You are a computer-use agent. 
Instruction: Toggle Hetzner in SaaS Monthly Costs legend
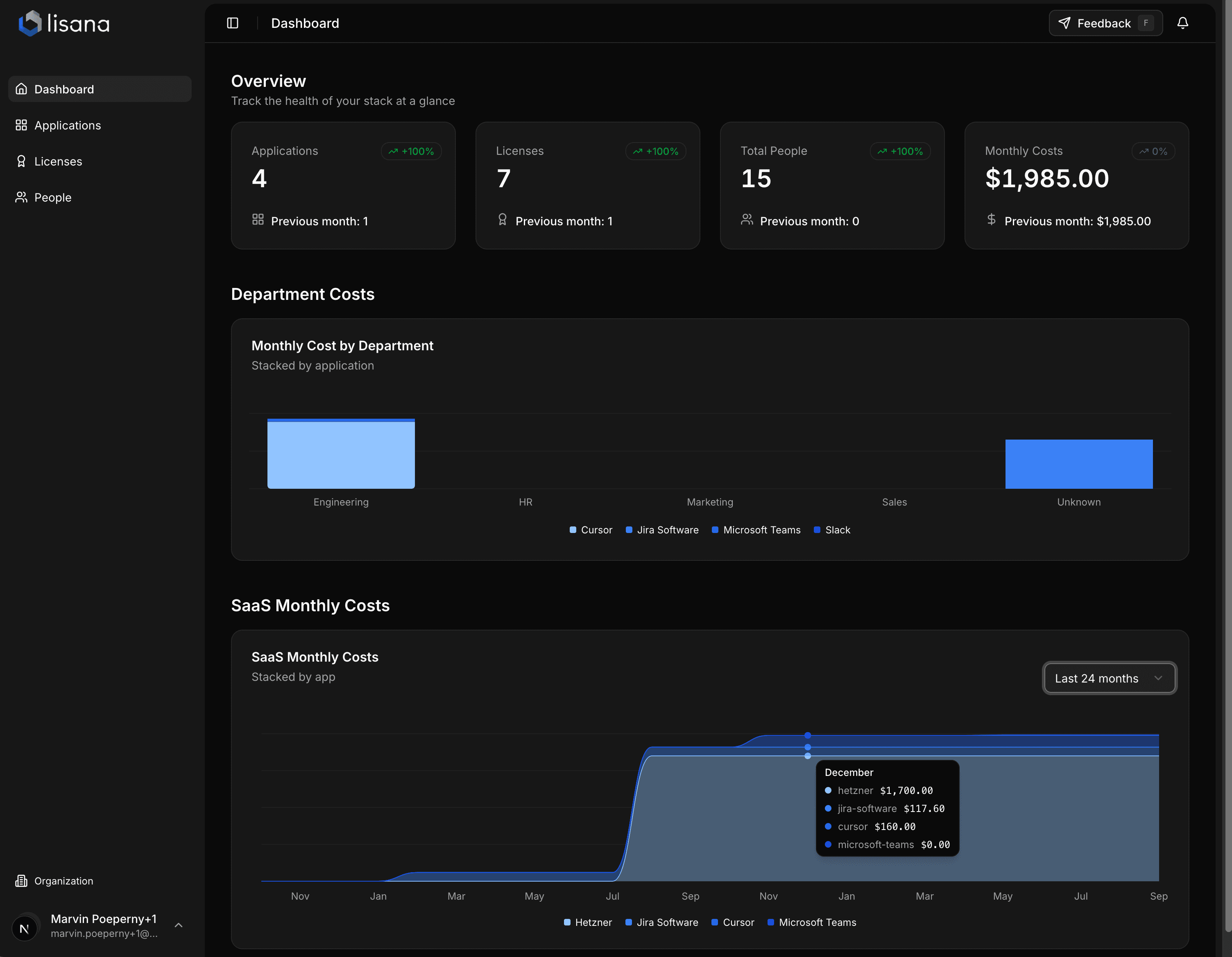[x=588, y=922]
